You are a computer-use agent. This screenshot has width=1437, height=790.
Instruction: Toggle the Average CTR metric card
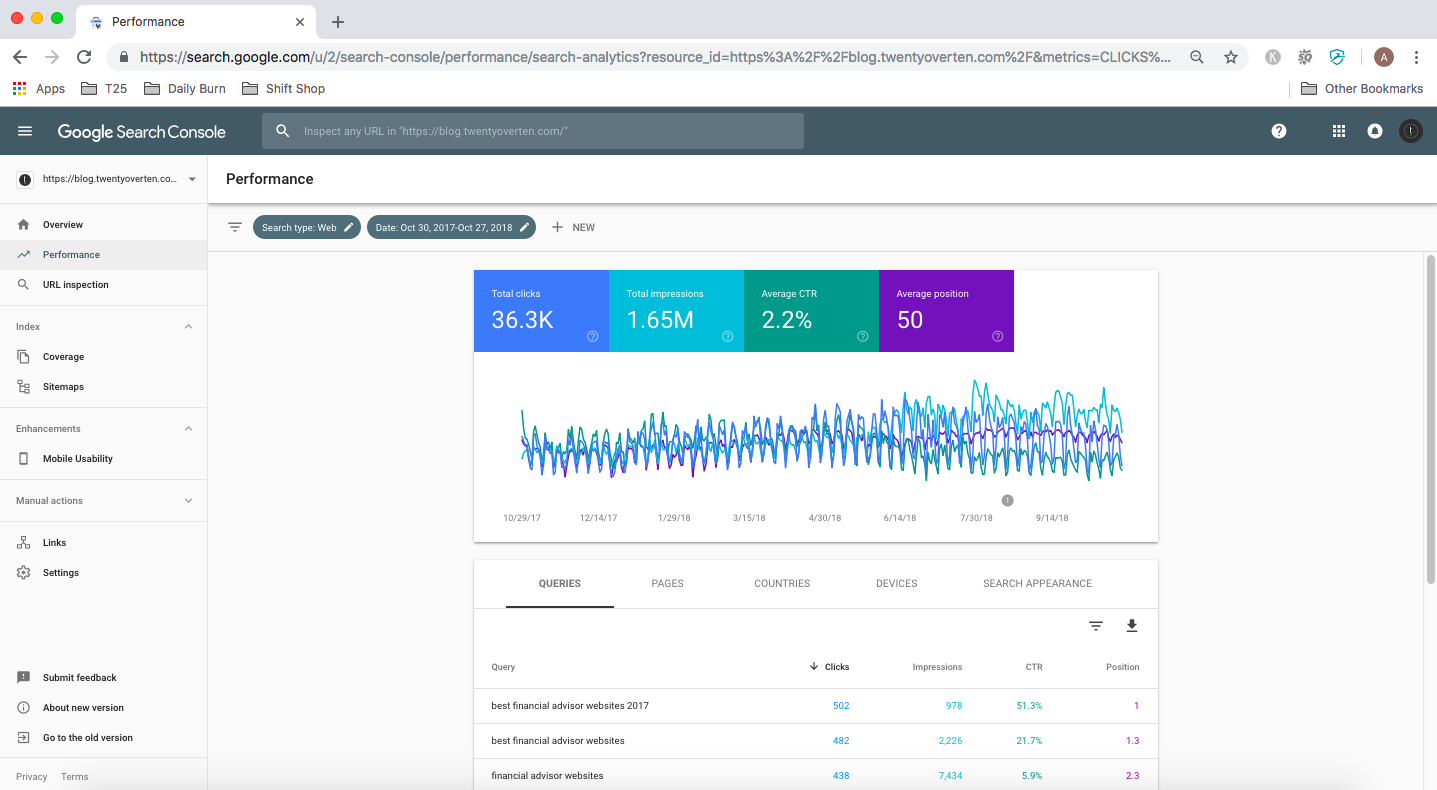point(810,311)
